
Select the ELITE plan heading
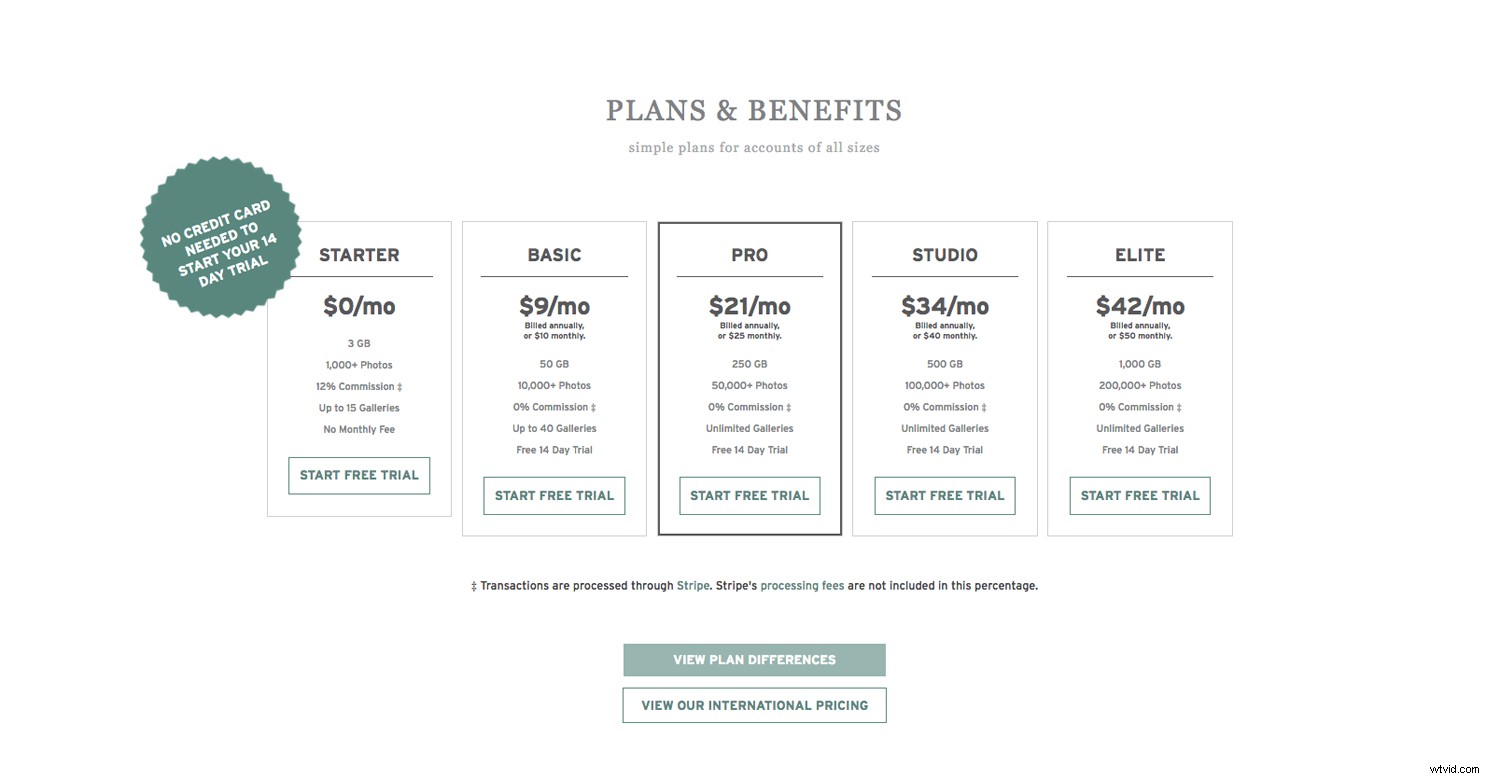coord(1139,255)
